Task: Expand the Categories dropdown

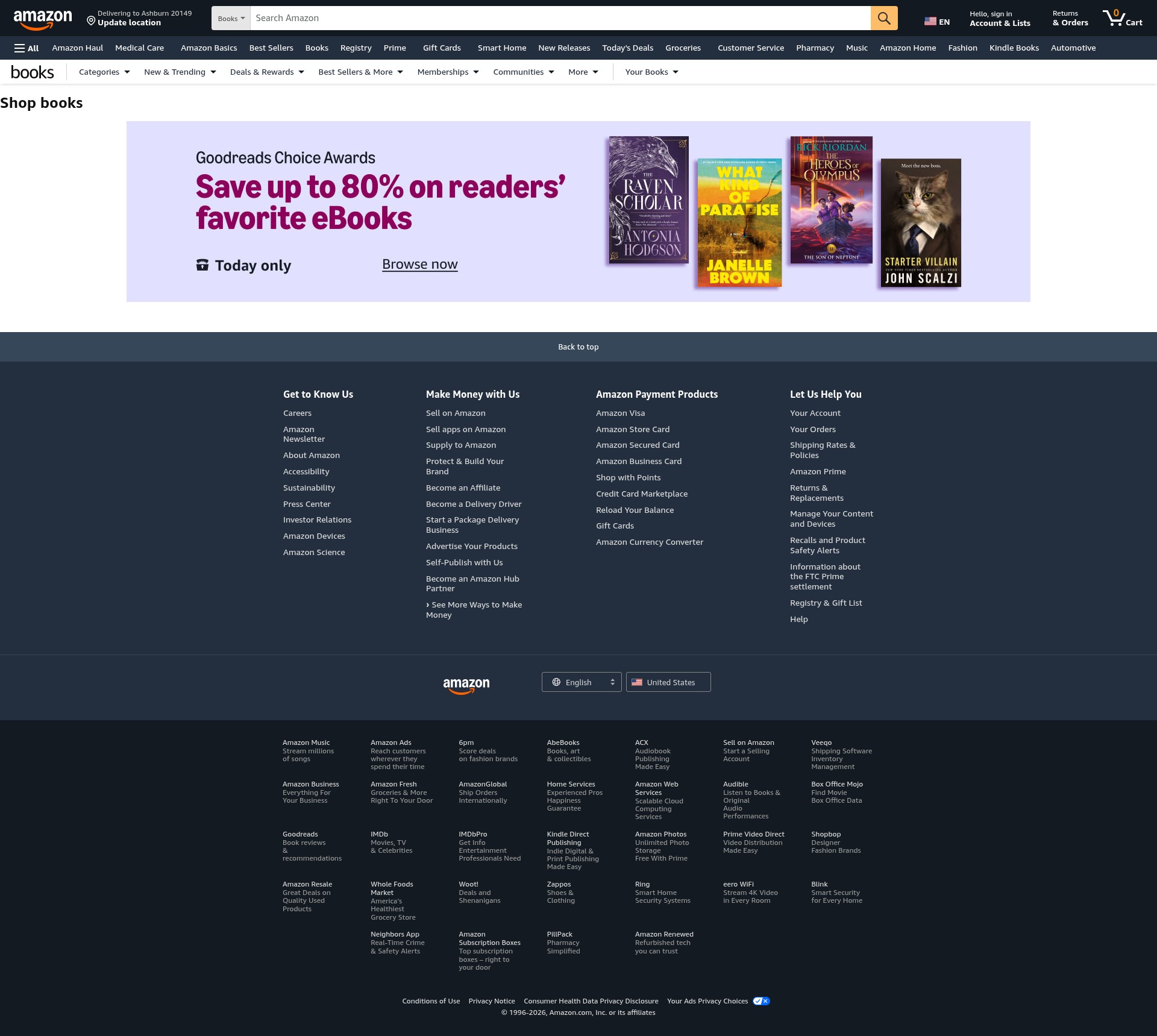Action: point(104,72)
